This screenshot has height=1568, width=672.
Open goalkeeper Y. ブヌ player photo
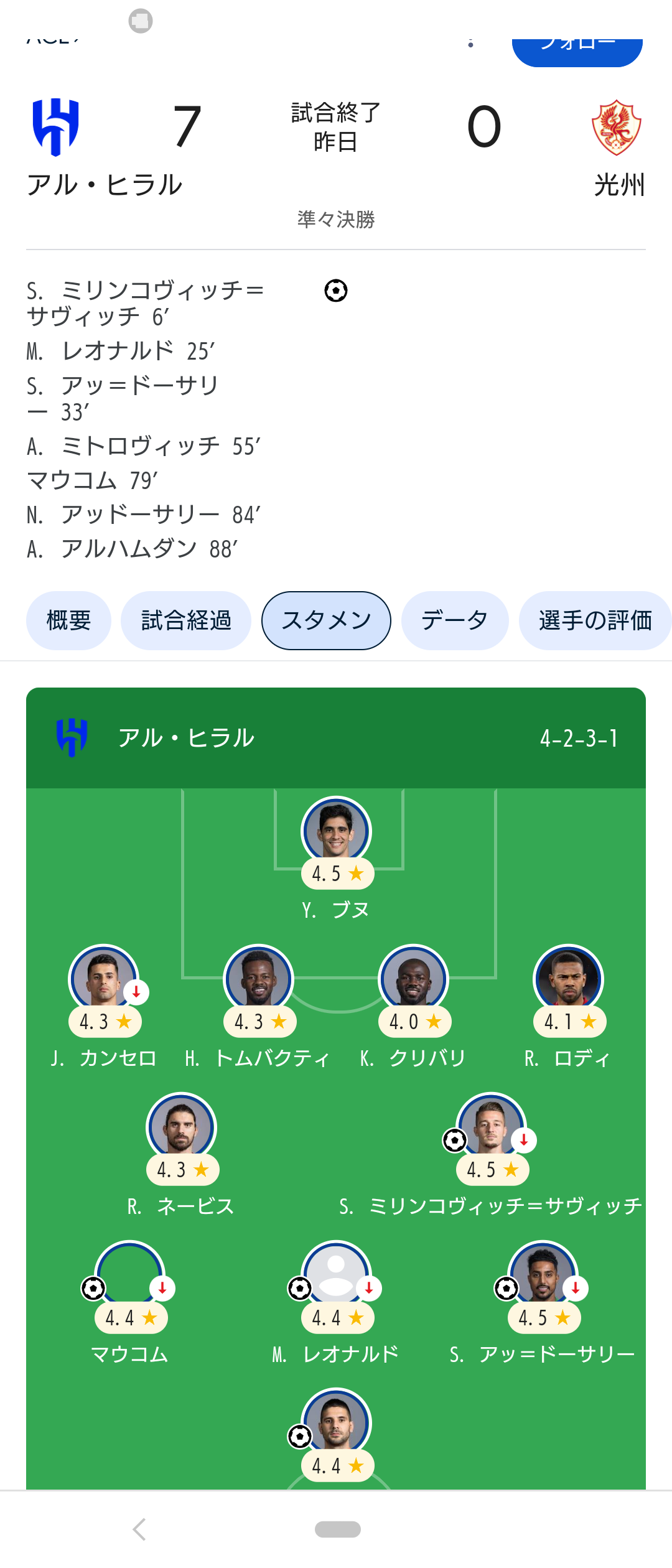[336, 831]
